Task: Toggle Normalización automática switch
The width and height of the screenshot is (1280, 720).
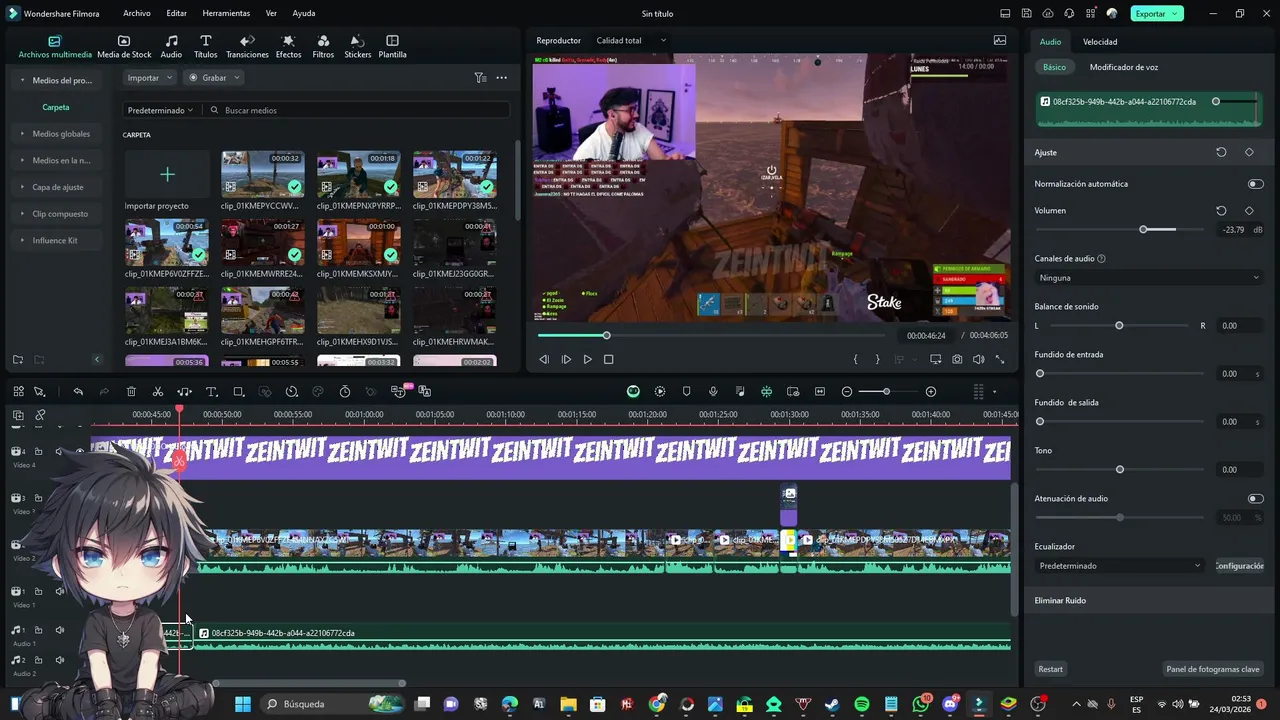Action: pyautogui.click(x=1255, y=184)
